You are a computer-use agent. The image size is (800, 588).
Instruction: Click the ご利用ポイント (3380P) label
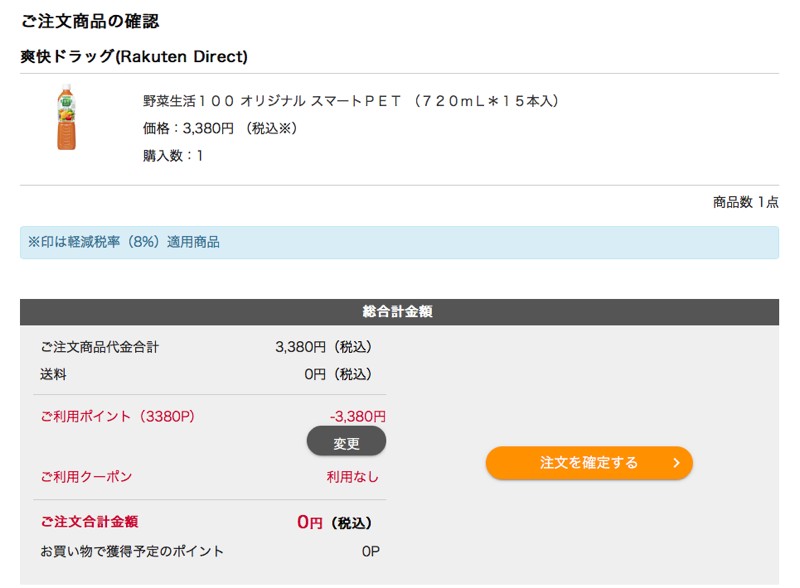(117, 416)
